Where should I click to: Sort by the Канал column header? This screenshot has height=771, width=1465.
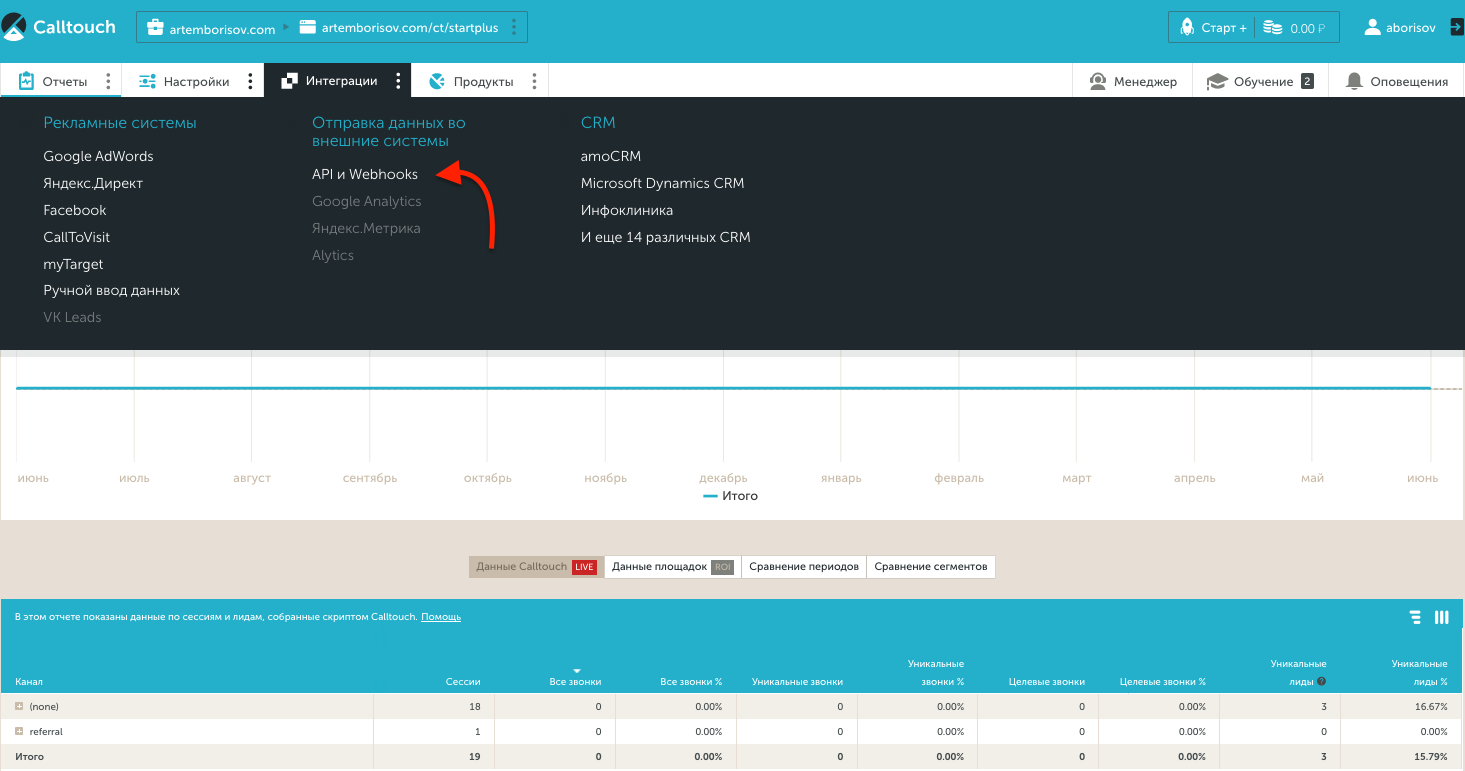pyautogui.click(x=29, y=682)
